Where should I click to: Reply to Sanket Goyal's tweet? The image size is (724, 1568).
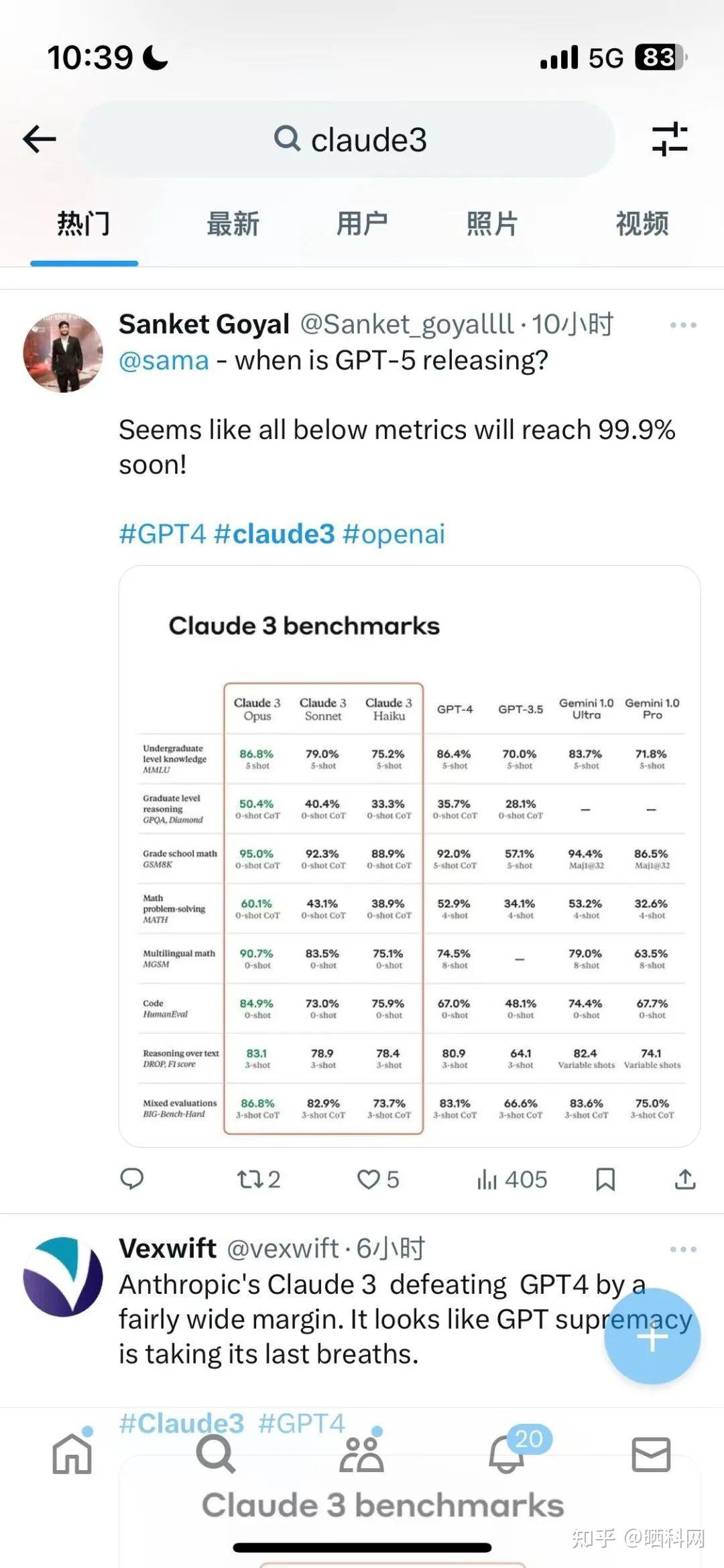(x=131, y=1179)
